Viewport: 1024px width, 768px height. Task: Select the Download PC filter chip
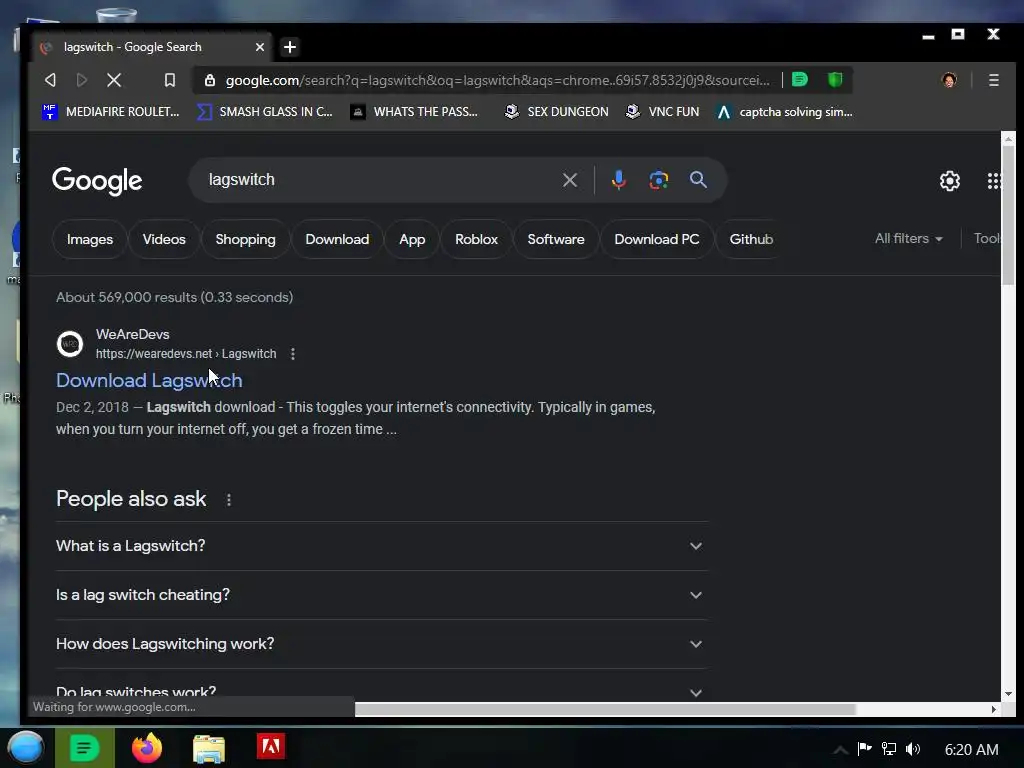click(656, 240)
